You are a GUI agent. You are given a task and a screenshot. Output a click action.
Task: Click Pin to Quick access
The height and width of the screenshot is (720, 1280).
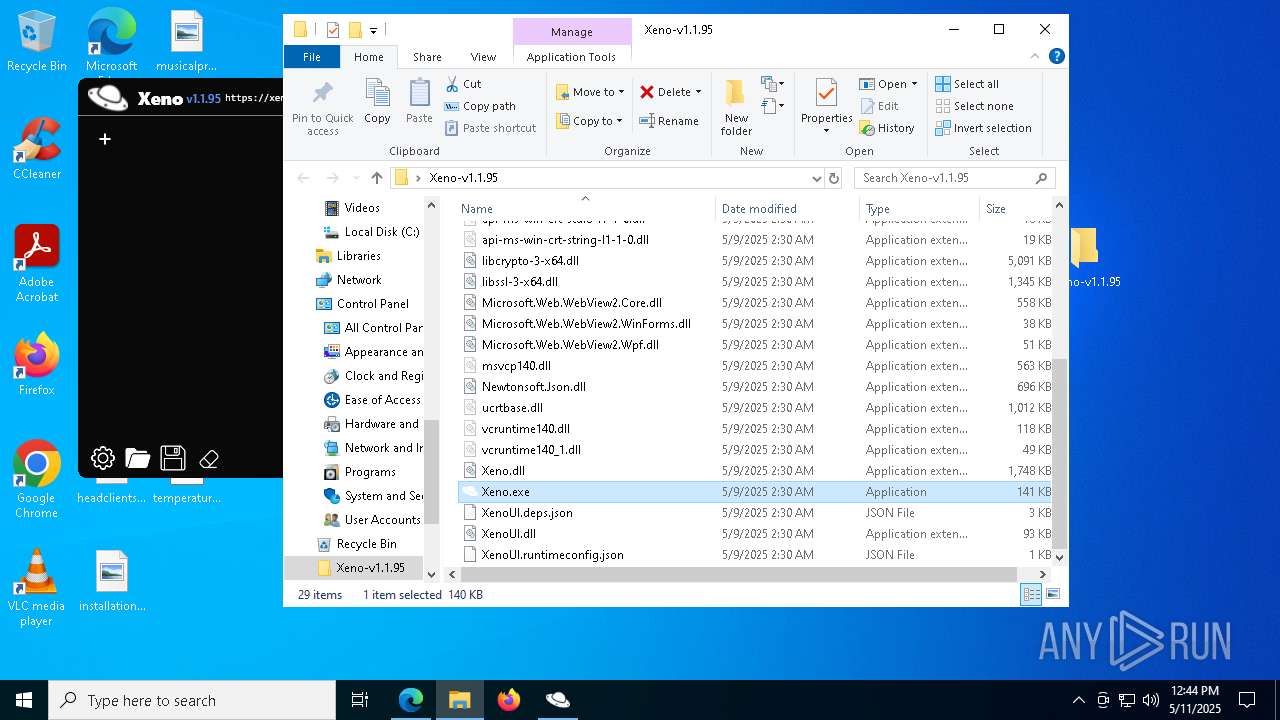point(323,108)
